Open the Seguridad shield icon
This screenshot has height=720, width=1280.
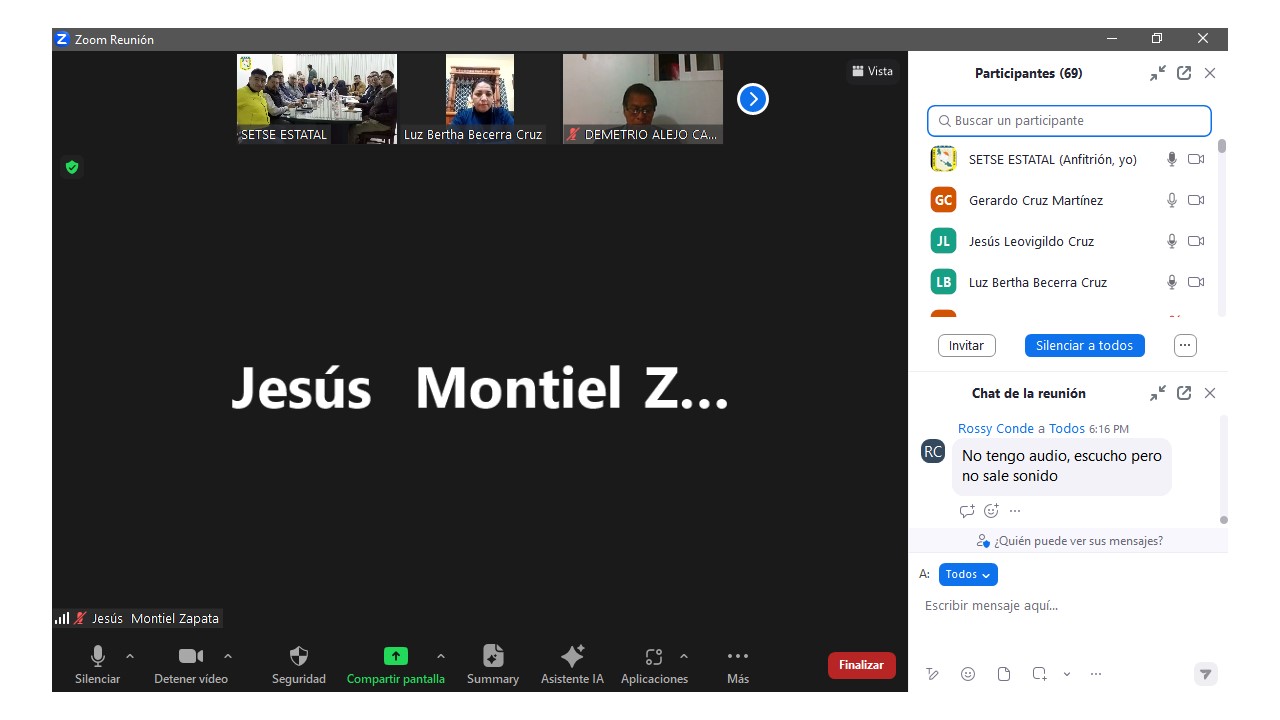click(x=298, y=657)
